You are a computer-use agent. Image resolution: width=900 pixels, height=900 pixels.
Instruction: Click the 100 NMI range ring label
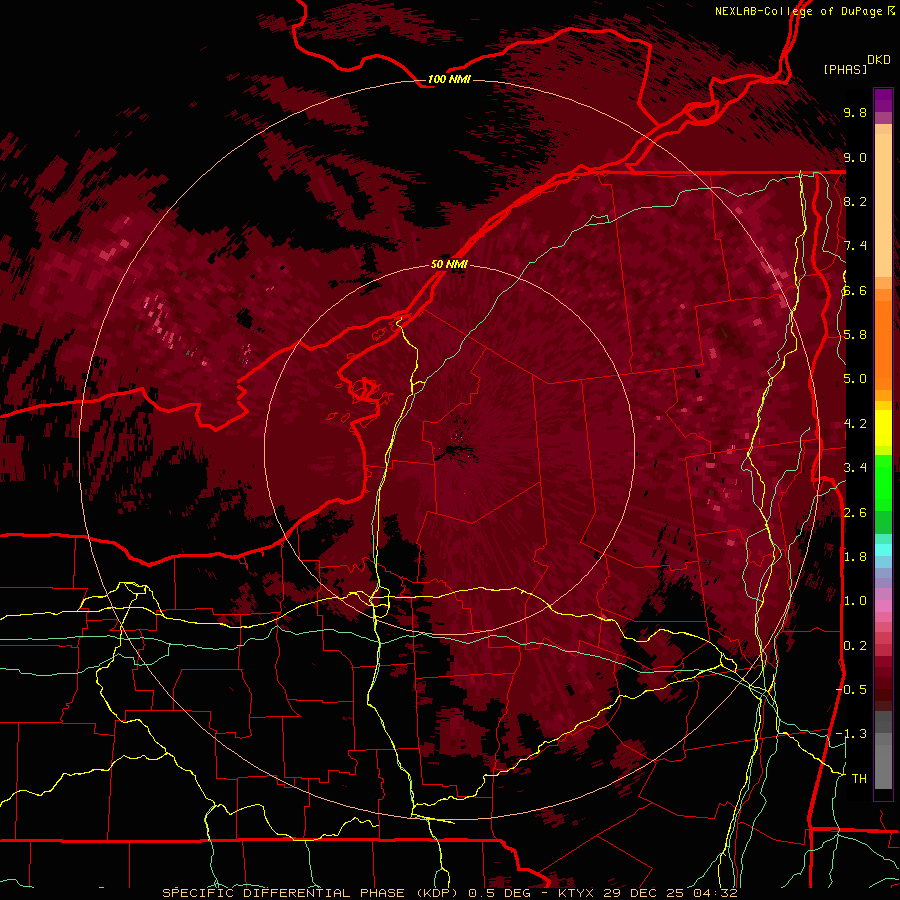coord(449,79)
